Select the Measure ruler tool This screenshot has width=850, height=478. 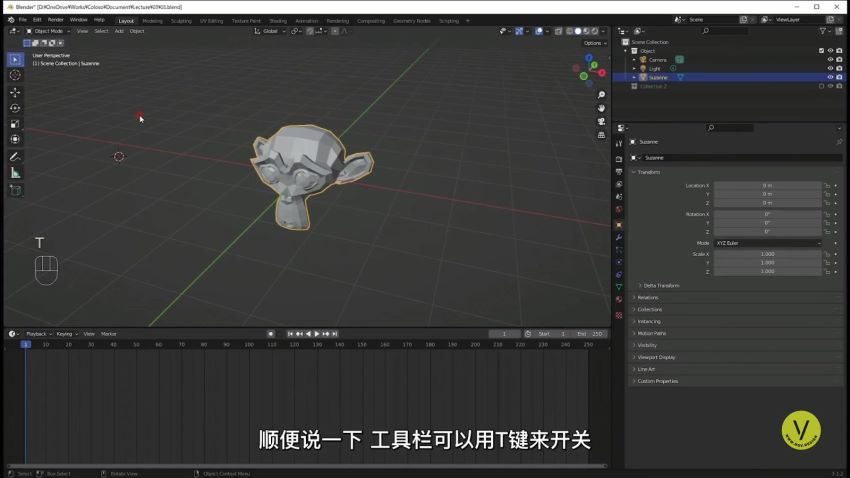[15, 173]
